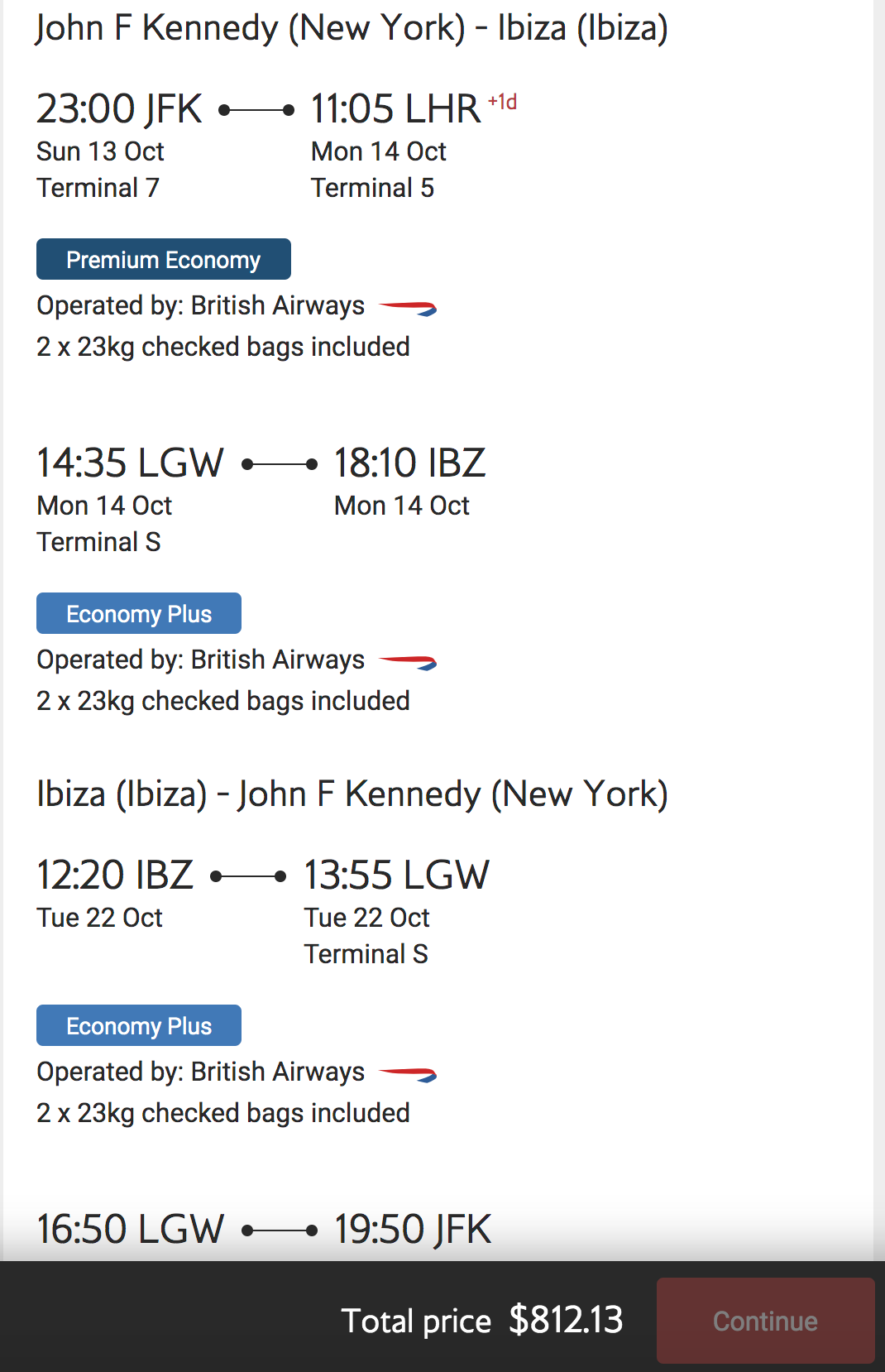The width and height of the screenshot is (885, 1372).
Task: Click the +1d next-day arrival indicator
Action: click(502, 102)
